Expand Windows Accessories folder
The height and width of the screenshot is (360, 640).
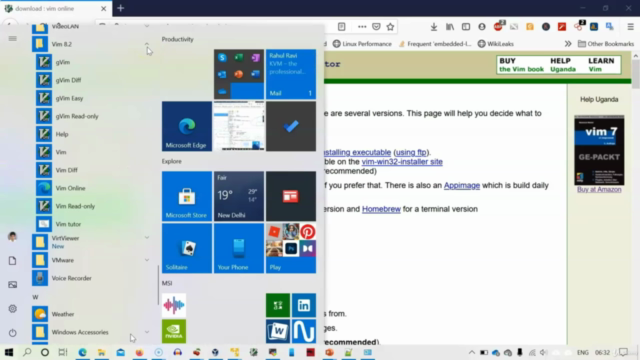(147, 332)
